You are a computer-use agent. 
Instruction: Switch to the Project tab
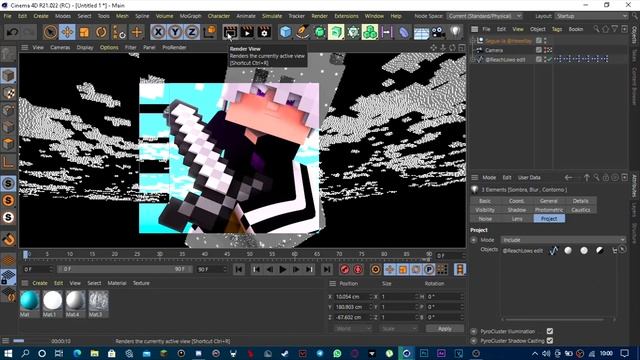click(549, 219)
